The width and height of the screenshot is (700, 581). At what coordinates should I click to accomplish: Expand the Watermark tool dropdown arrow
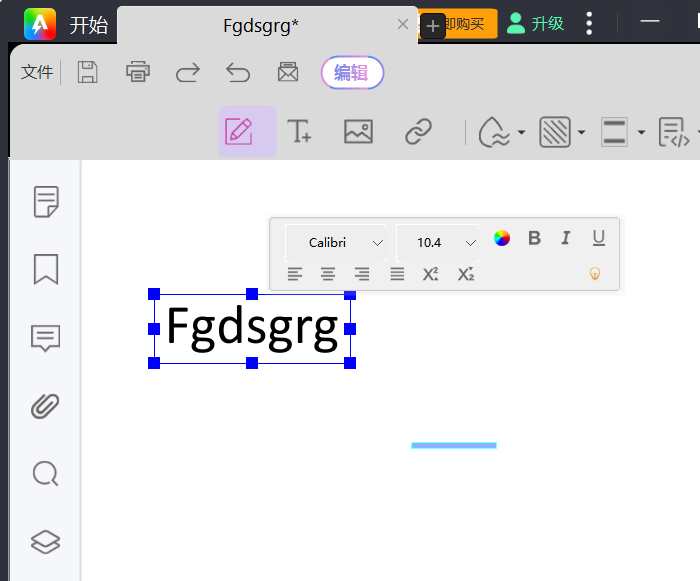tap(521, 133)
